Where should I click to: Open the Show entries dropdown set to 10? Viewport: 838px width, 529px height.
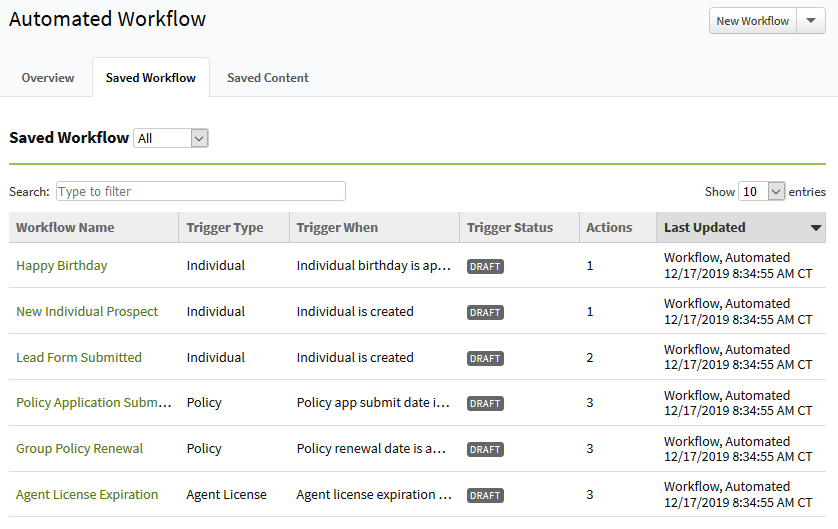pyautogui.click(x=761, y=191)
